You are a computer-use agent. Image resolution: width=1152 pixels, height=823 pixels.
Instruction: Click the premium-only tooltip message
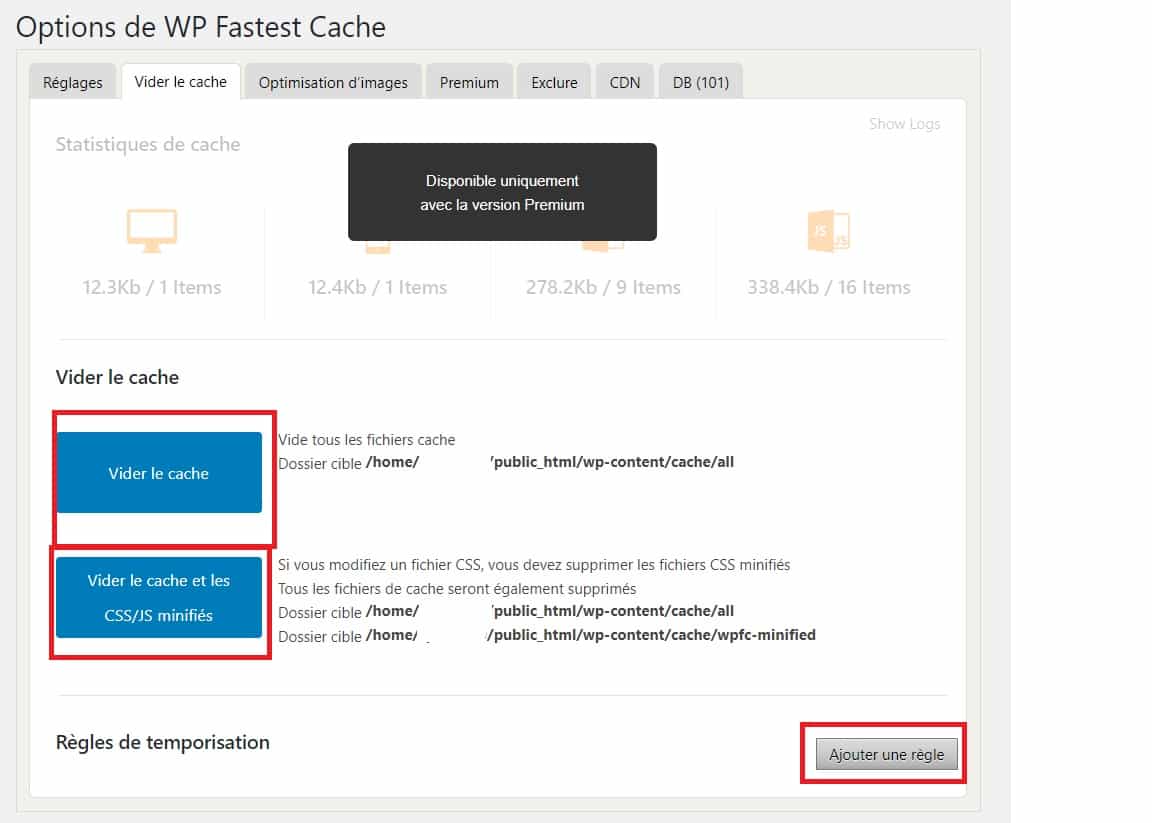point(503,193)
